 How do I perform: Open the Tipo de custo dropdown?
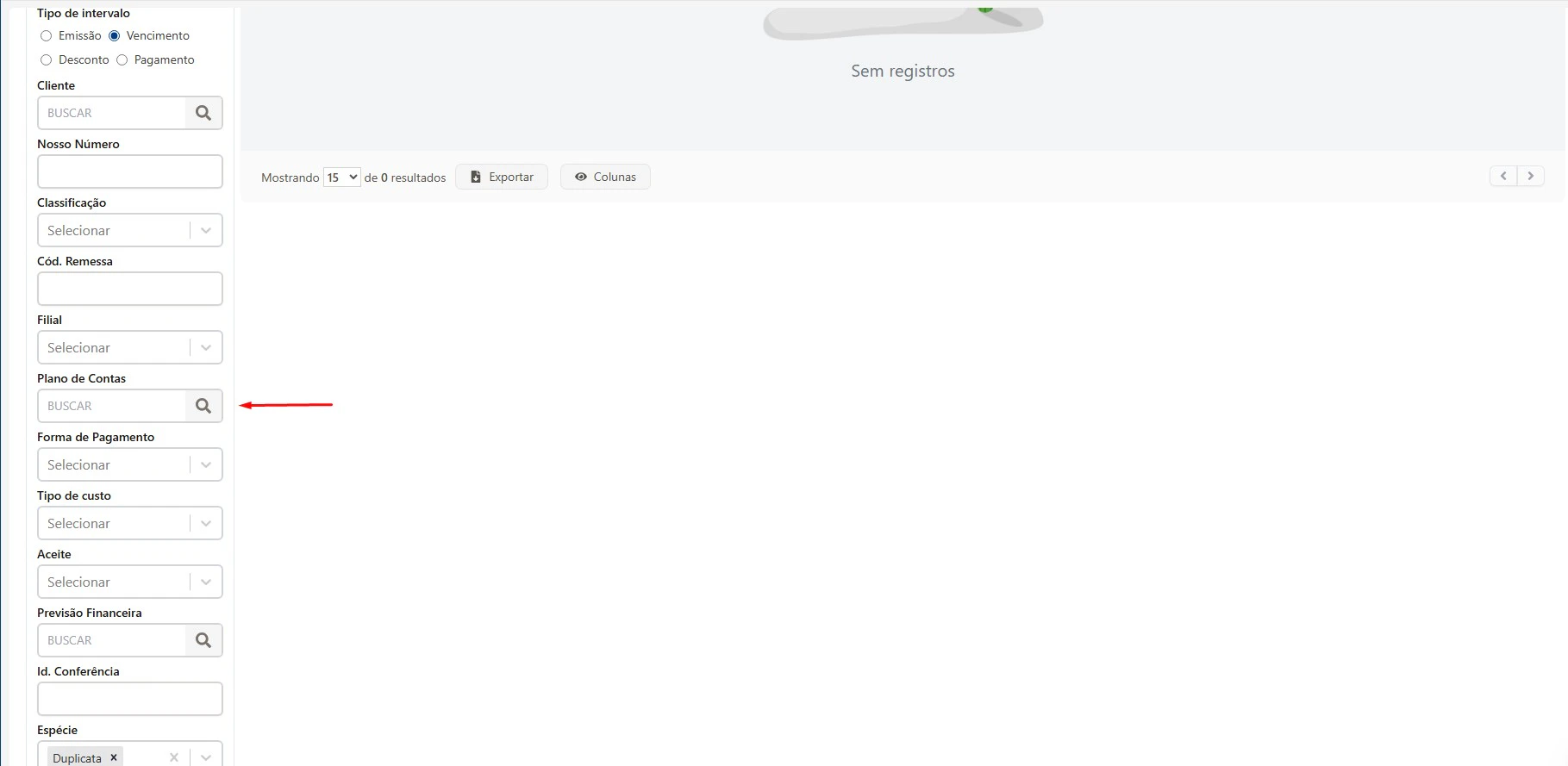coord(130,523)
